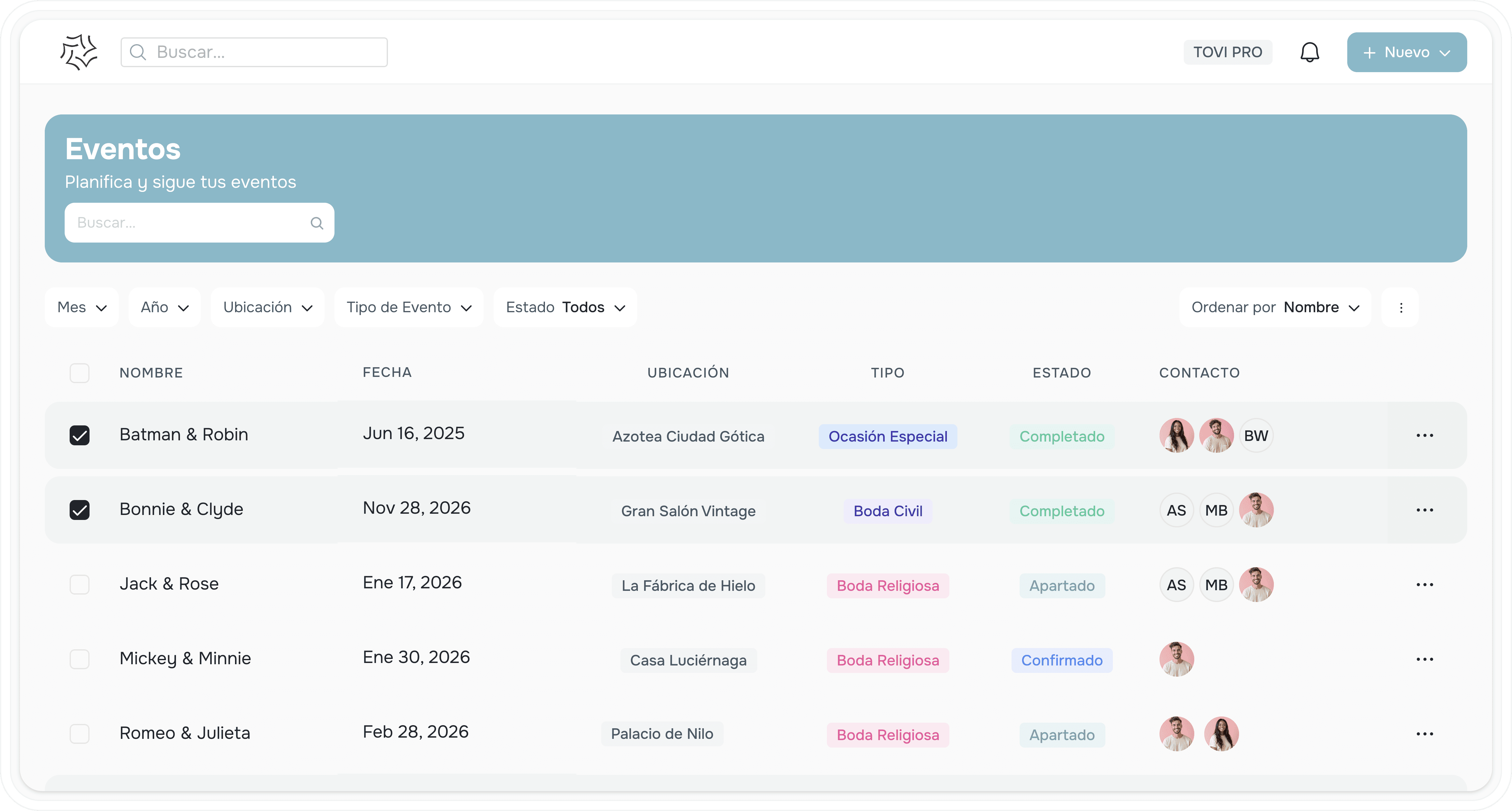Viewport: 1512px width, 811px height.
Task: Open row actions for Batman & Robin
Action: [x=1425, y=436]
